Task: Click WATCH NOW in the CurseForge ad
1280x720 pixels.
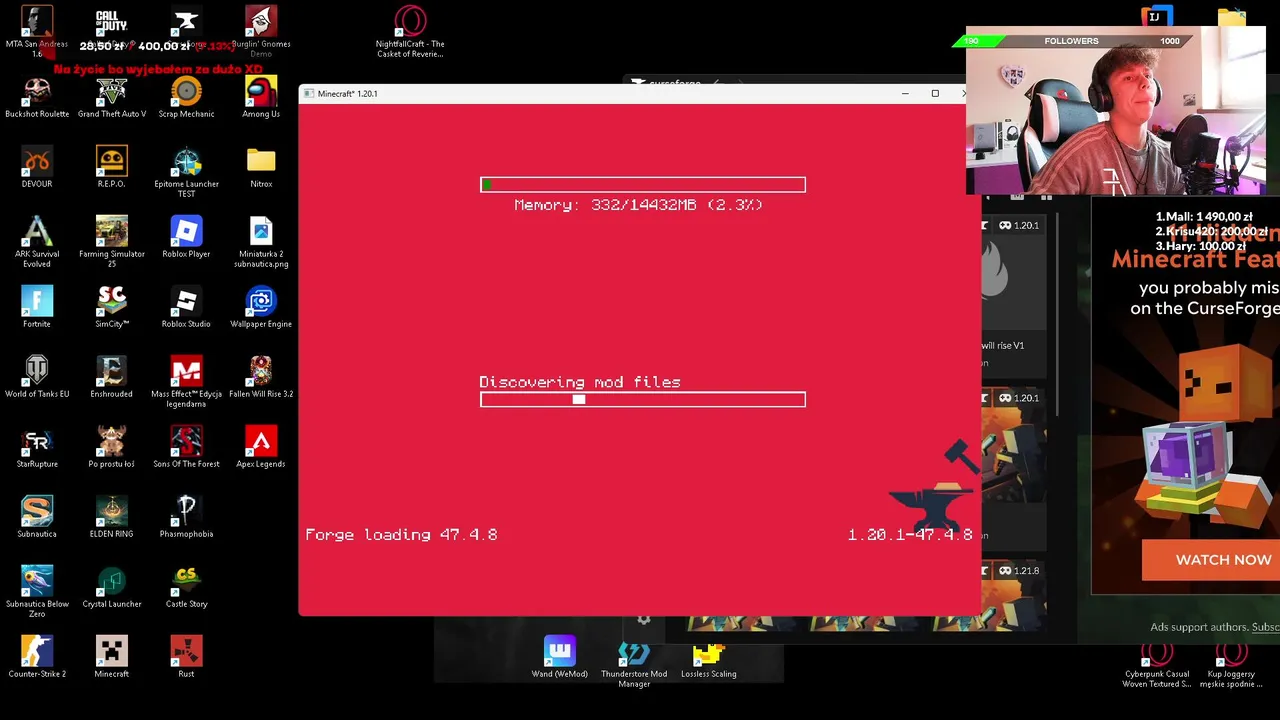Action: point(1223,560)
